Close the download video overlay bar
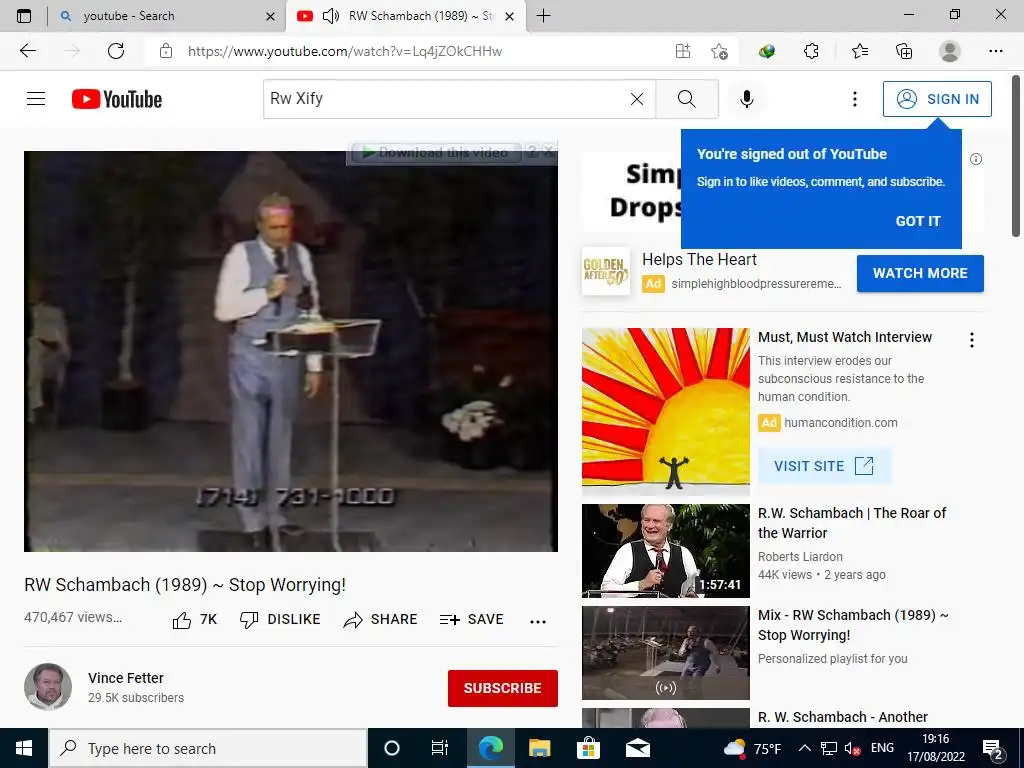 (x=549, y=152)
